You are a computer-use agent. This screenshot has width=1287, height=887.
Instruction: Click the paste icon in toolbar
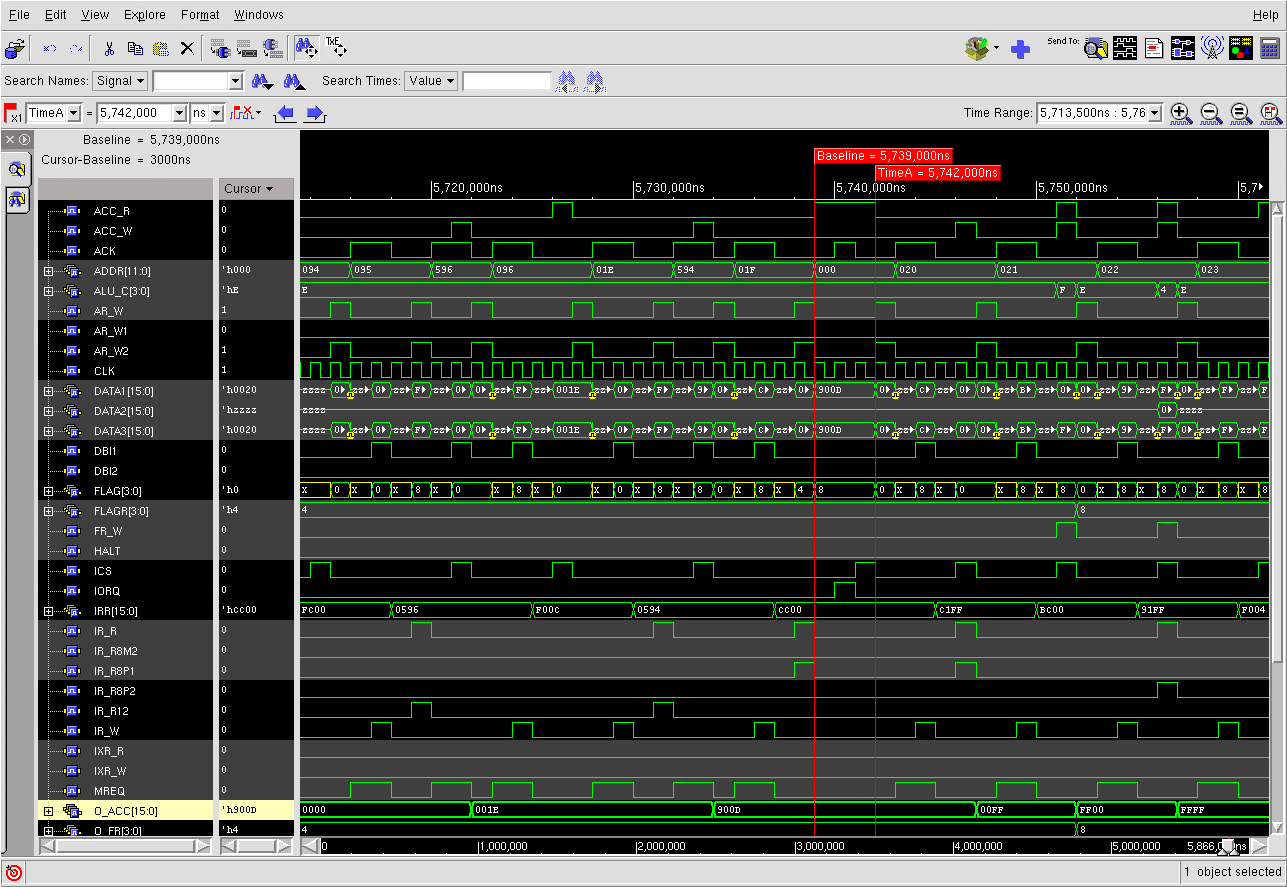coord(161,48)
